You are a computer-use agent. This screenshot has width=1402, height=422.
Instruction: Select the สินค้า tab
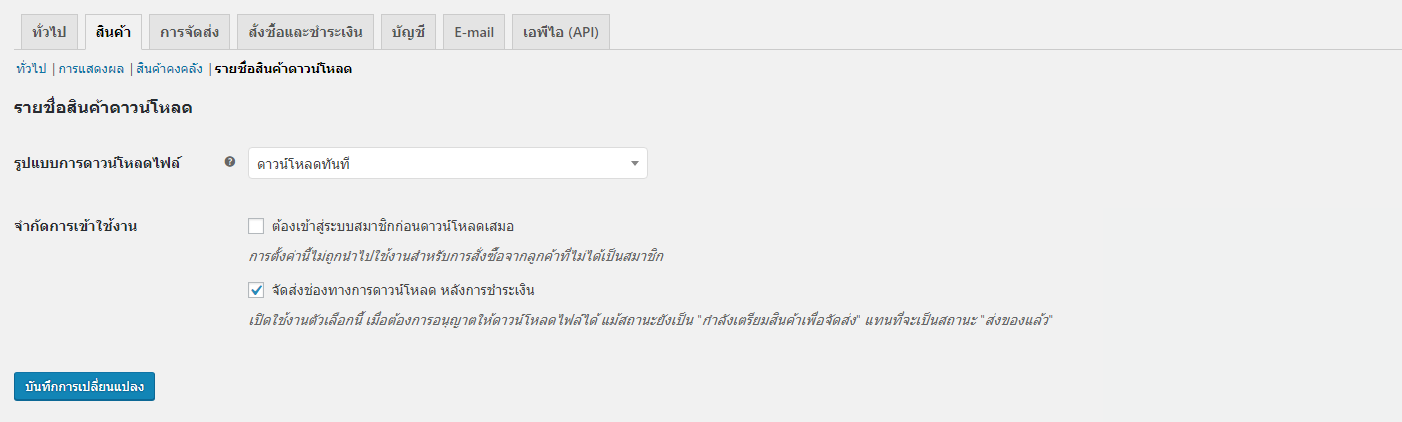pyautogui.click(x=114, y=32)
